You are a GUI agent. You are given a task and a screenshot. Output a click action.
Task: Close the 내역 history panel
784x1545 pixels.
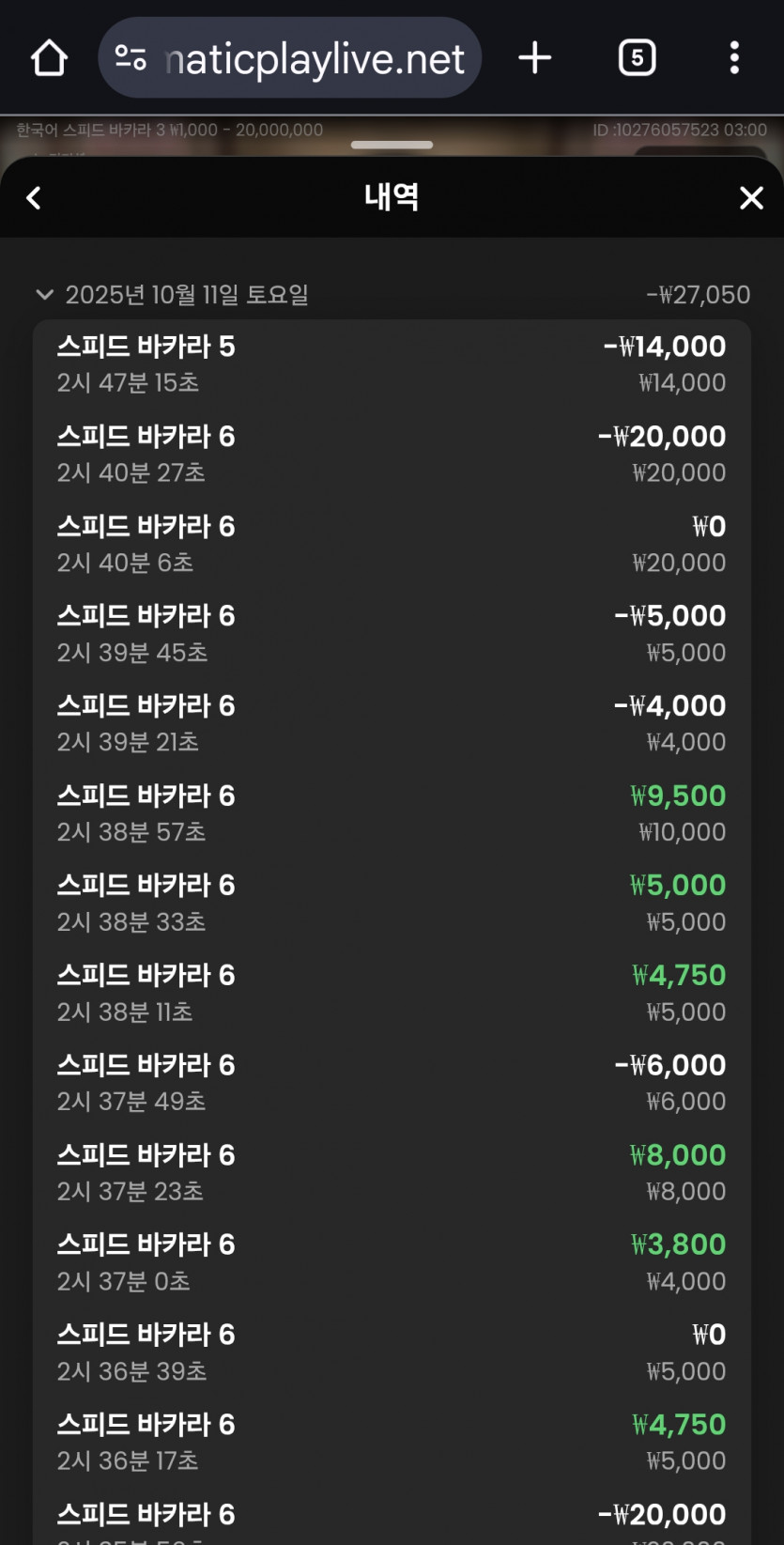click(751, 198)
